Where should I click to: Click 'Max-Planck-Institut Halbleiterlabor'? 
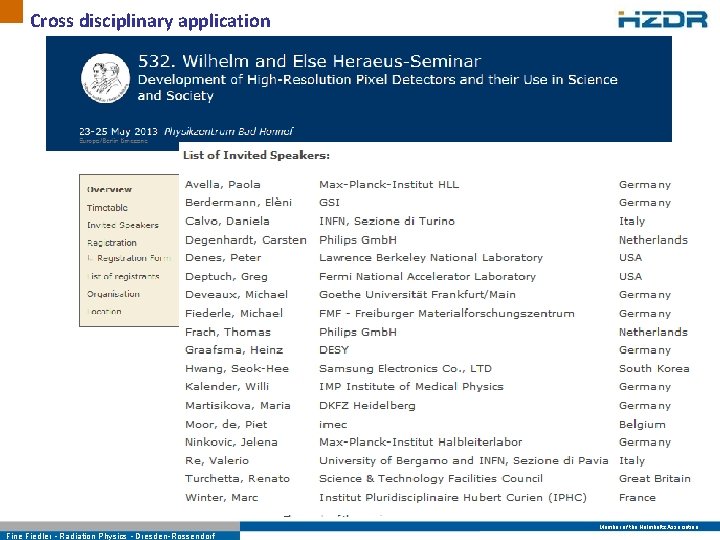pos(420,442)
